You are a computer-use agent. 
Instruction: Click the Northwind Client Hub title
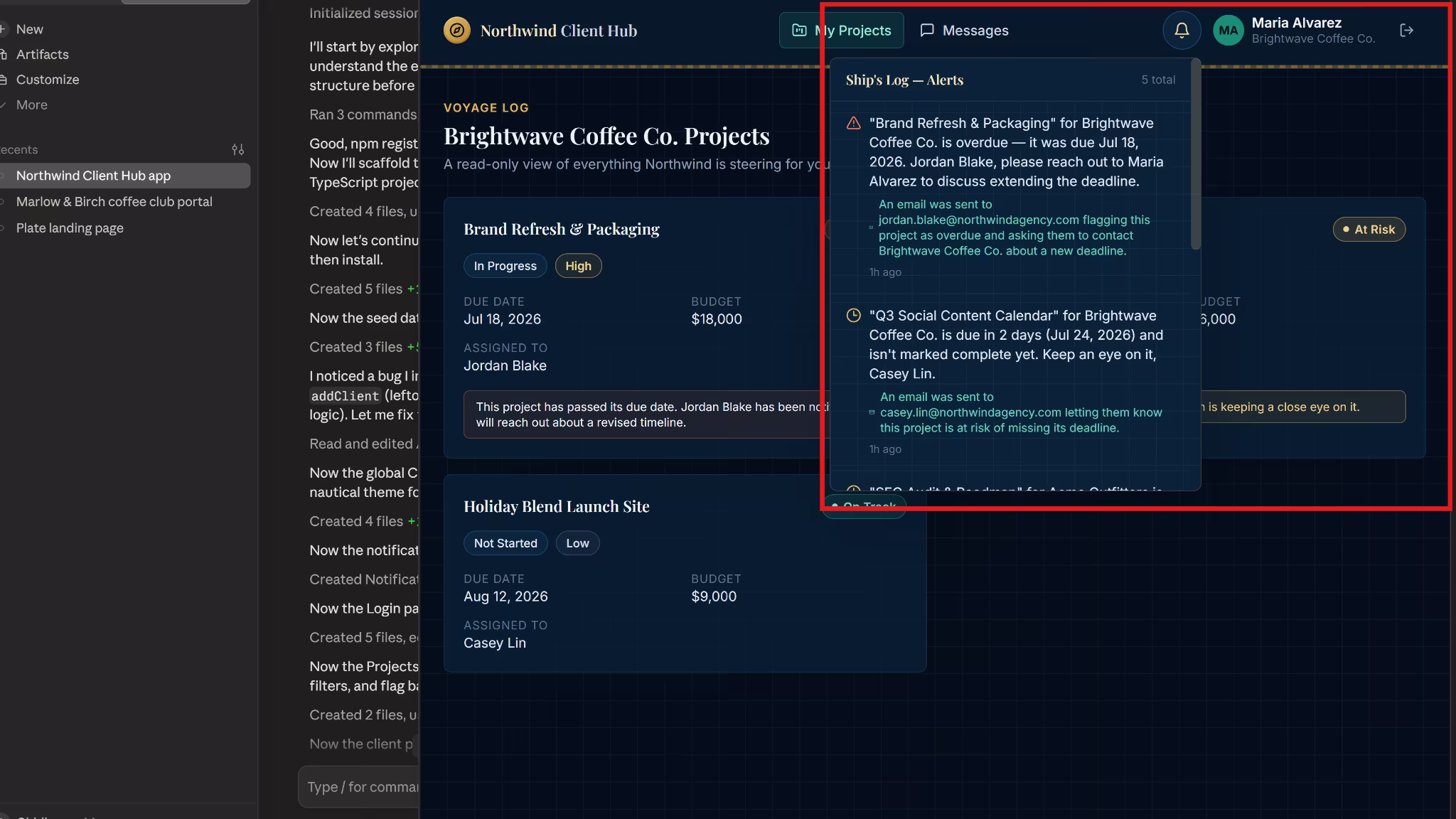pos(559,31)
